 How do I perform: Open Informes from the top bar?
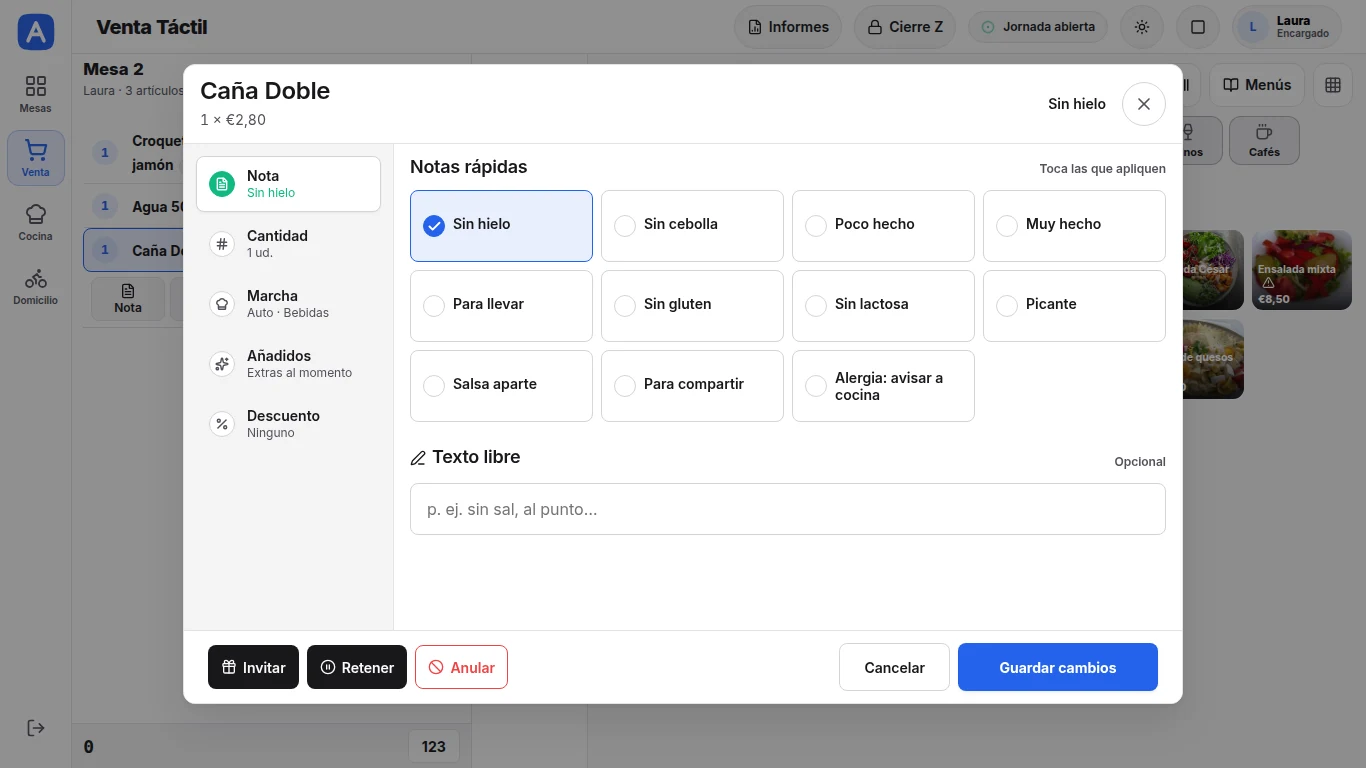tap(788, 27)
